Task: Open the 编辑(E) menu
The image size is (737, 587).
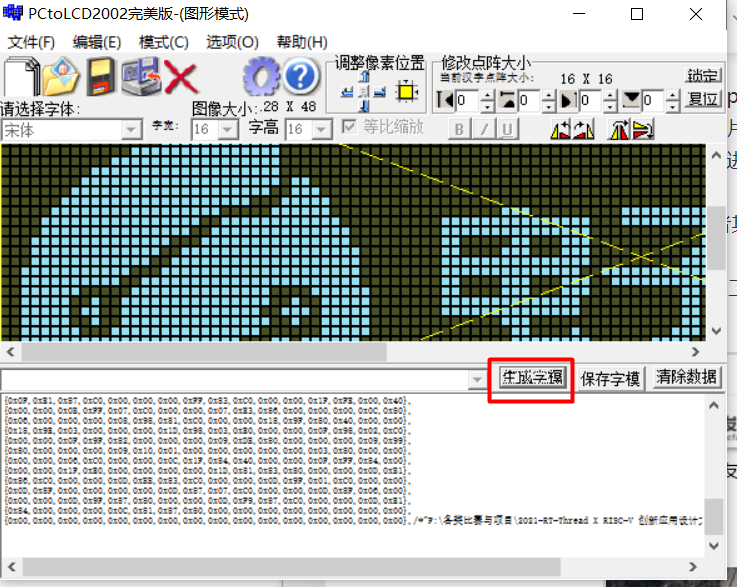Action: tap(97, 42)
